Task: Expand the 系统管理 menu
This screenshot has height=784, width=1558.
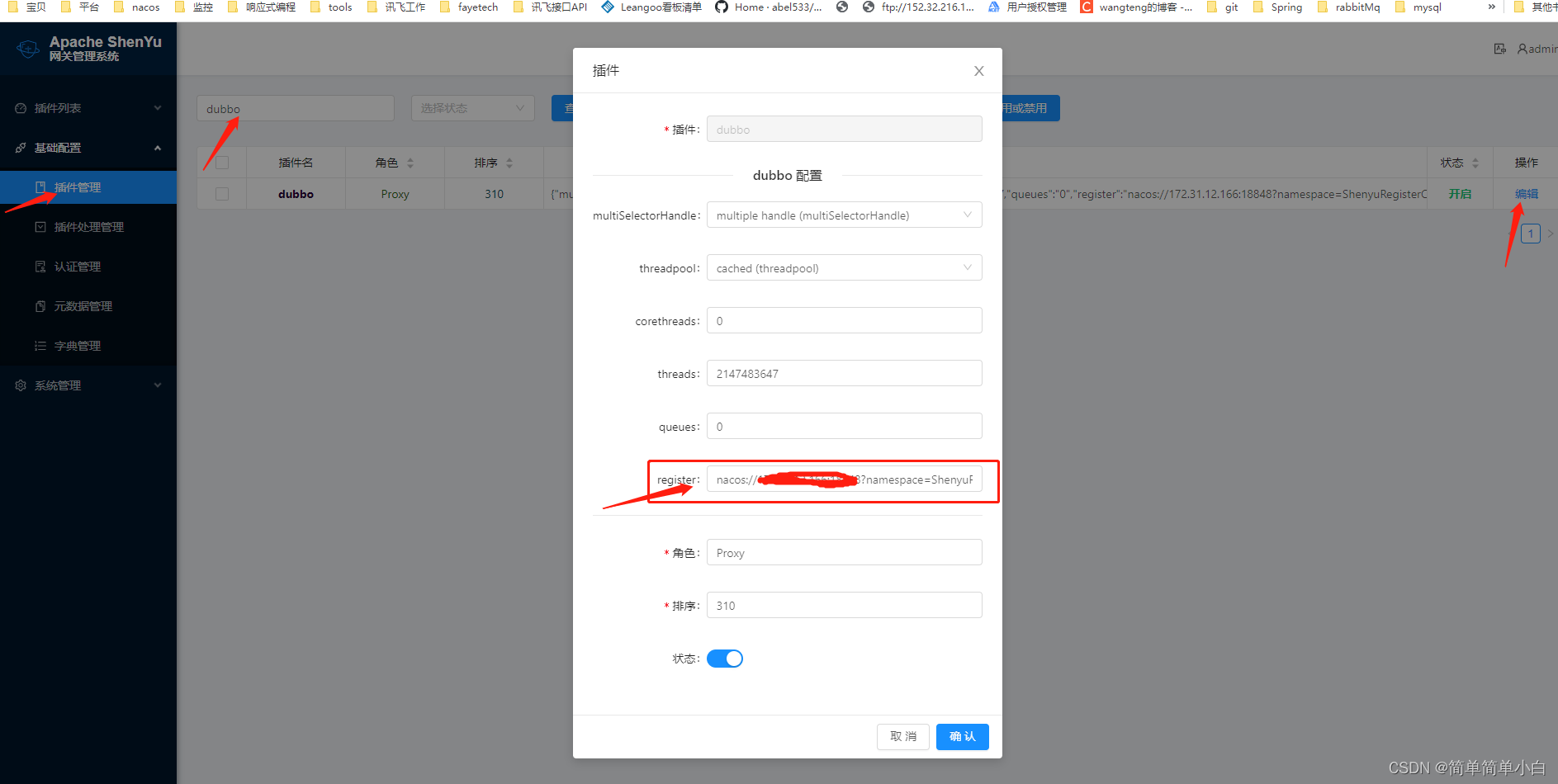Action: (88, 385)
